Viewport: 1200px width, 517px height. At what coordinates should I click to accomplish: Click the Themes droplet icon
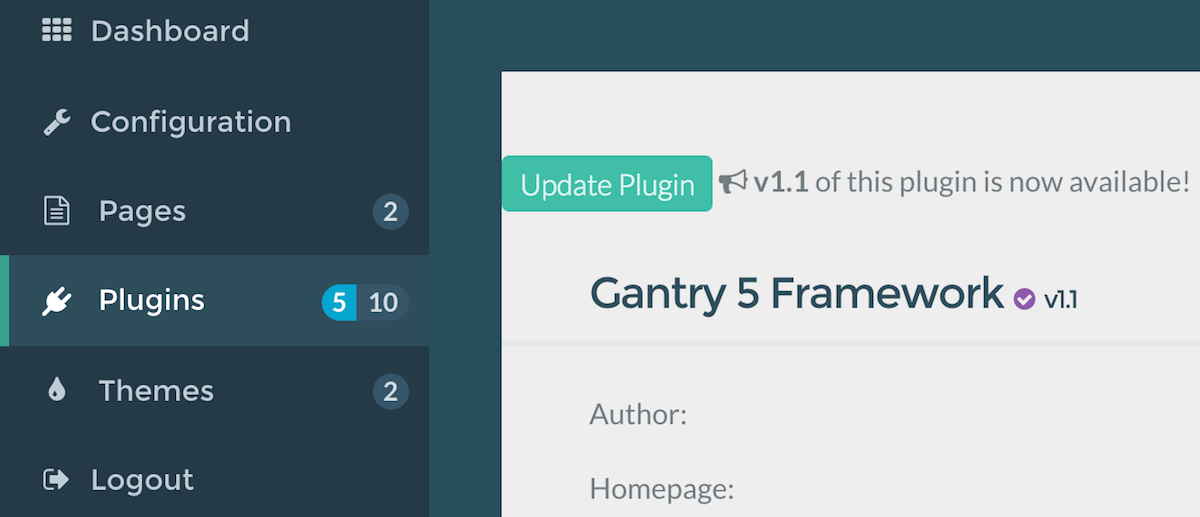[57, 390]
